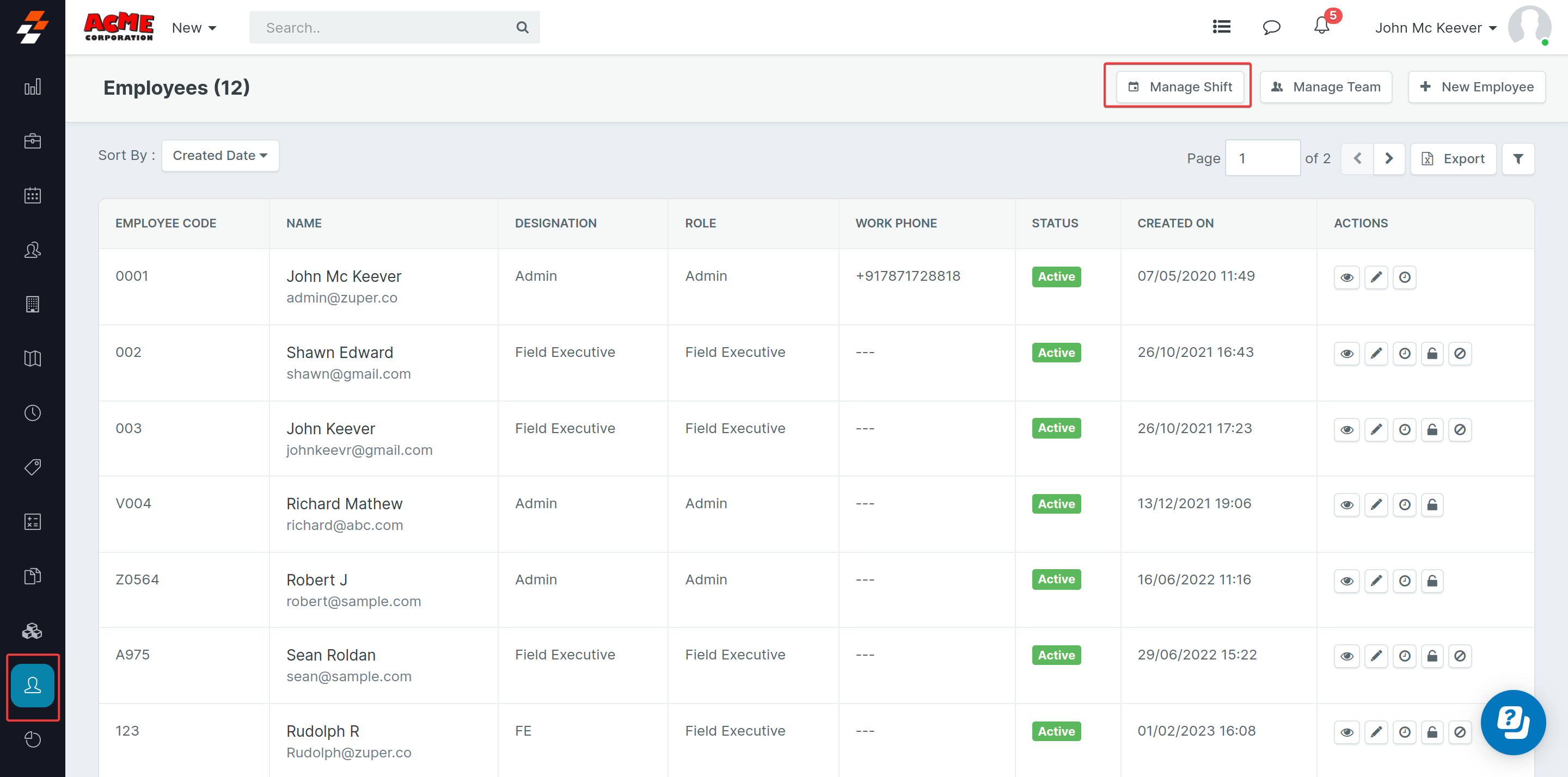Viewport: 1568px width, 777px height.
Task: Expand the John Mc Keever user menu
Action: coord(1435,28)
